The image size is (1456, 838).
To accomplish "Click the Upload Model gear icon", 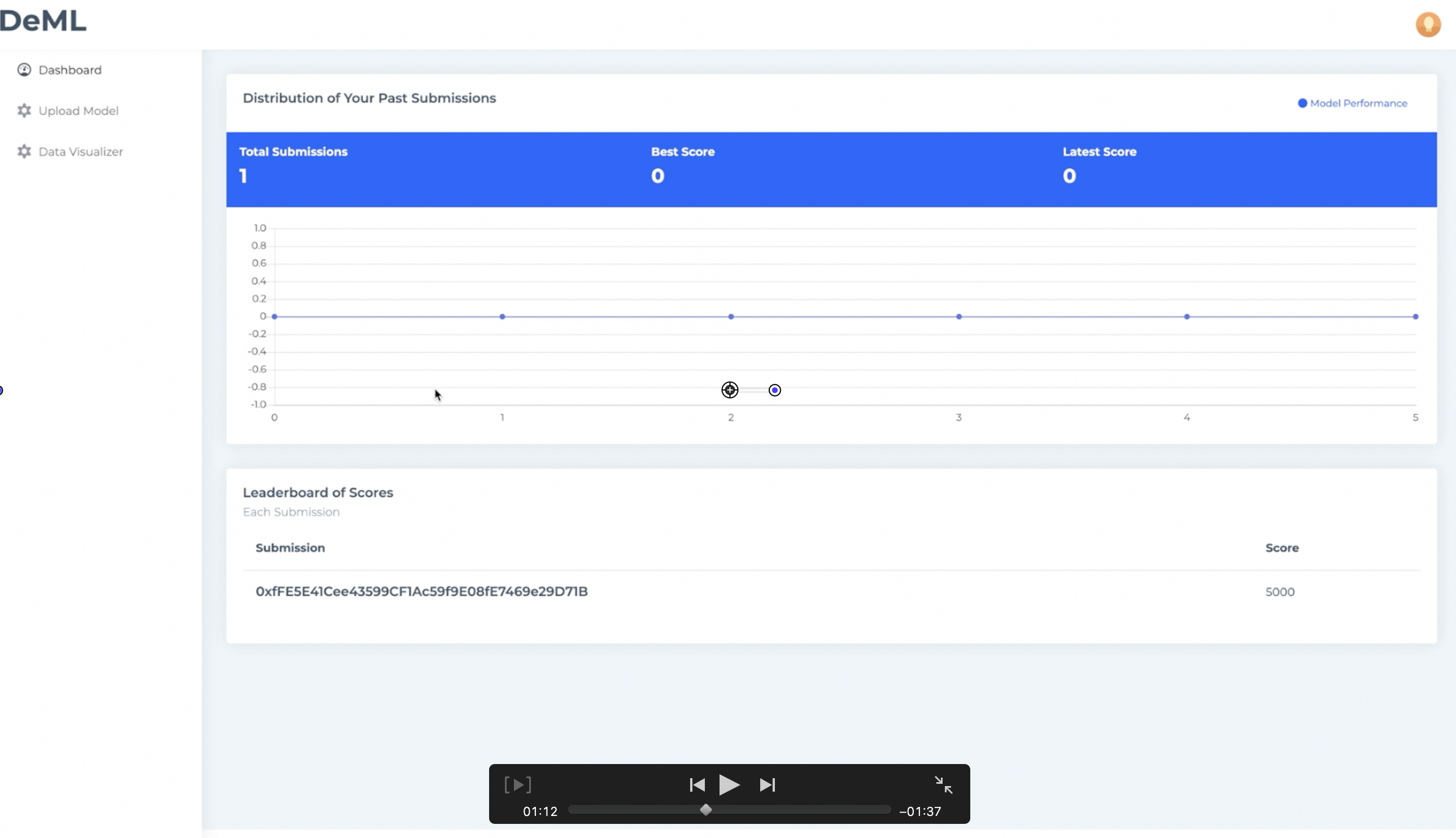I will click(x=24, y=111).
